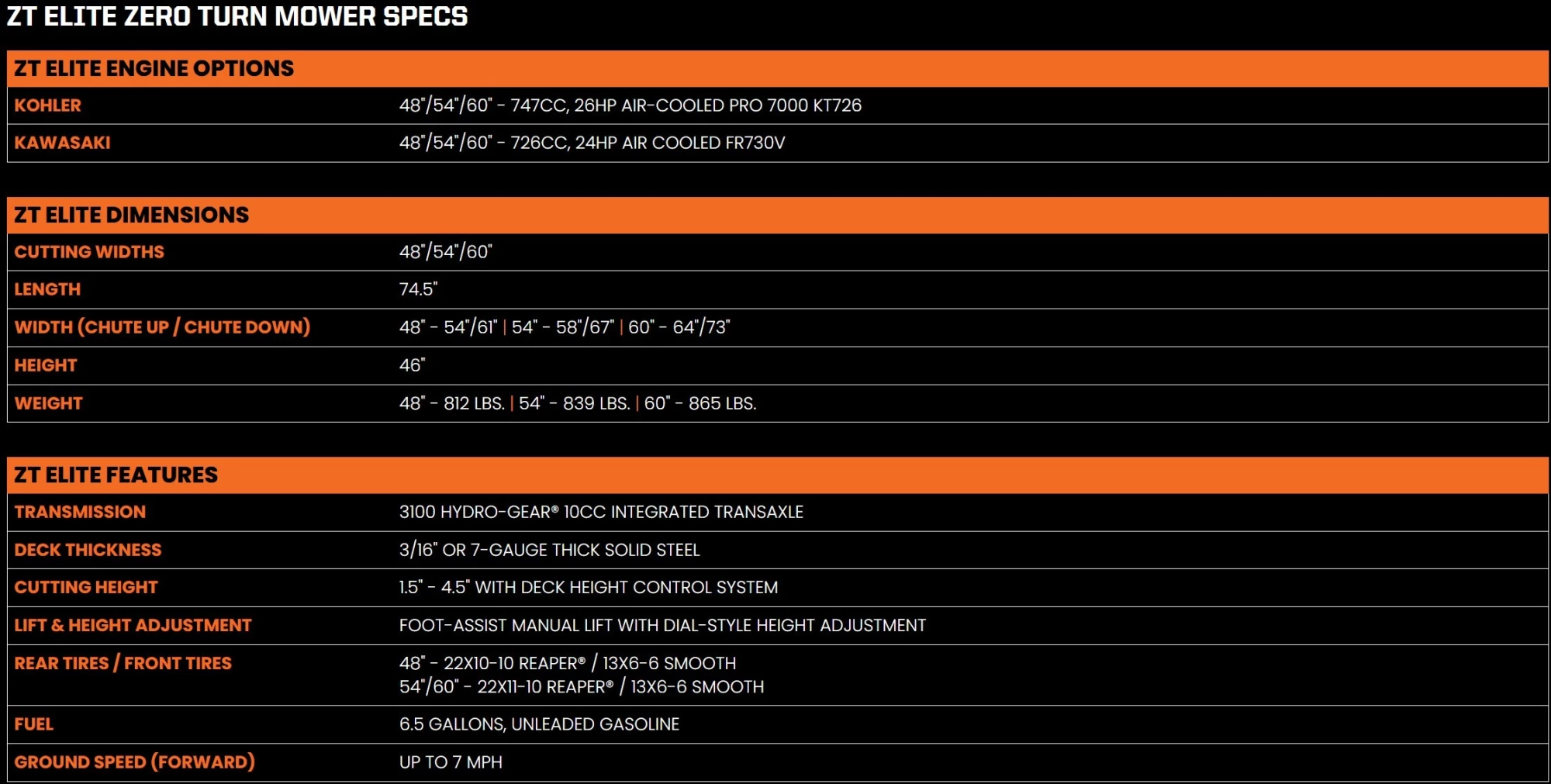Click the 54"/60" 22X11-10 Reaper tire line
Image resolution: width=1551 pixels, height=784 pixels.
pos(582,687)
